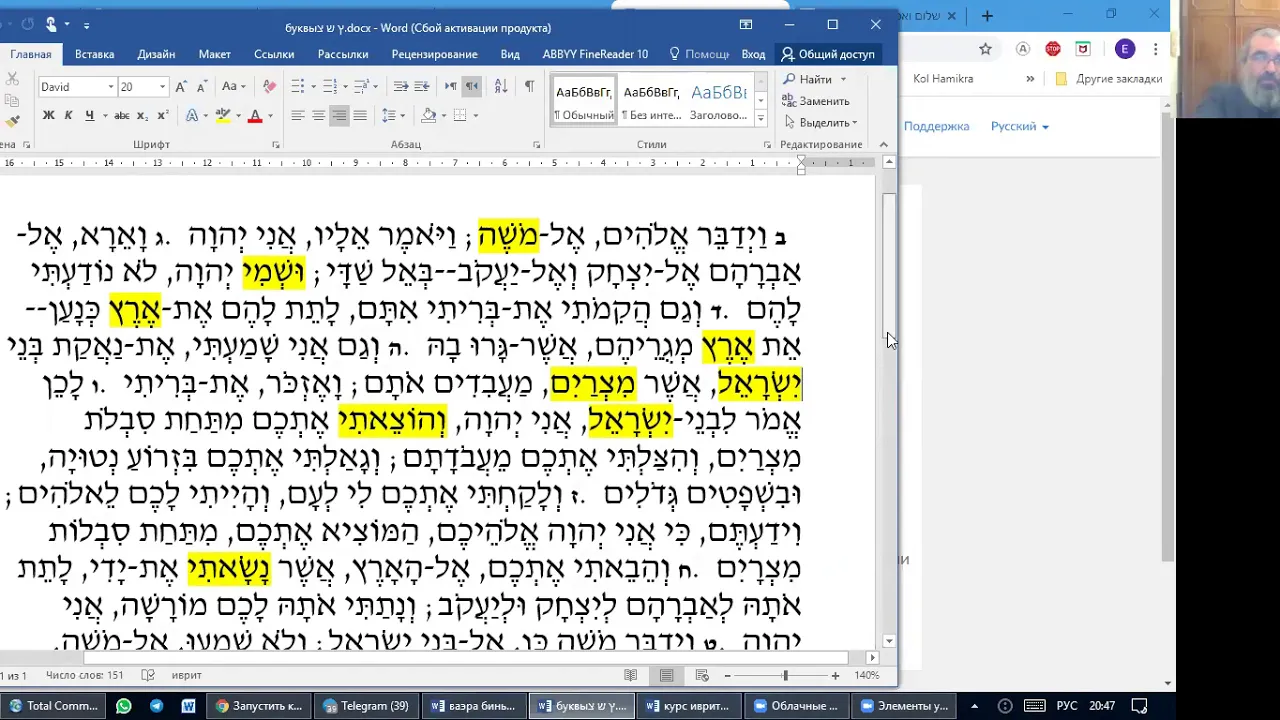Toggle bold Ж formatting
Image resolution: width=1280 pixels, height=720 pixels.
48,116
